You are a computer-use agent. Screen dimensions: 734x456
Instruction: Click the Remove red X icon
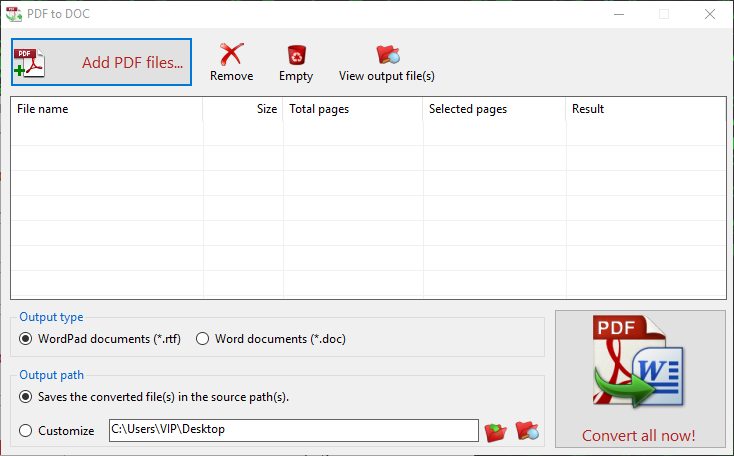coord(231,56)
